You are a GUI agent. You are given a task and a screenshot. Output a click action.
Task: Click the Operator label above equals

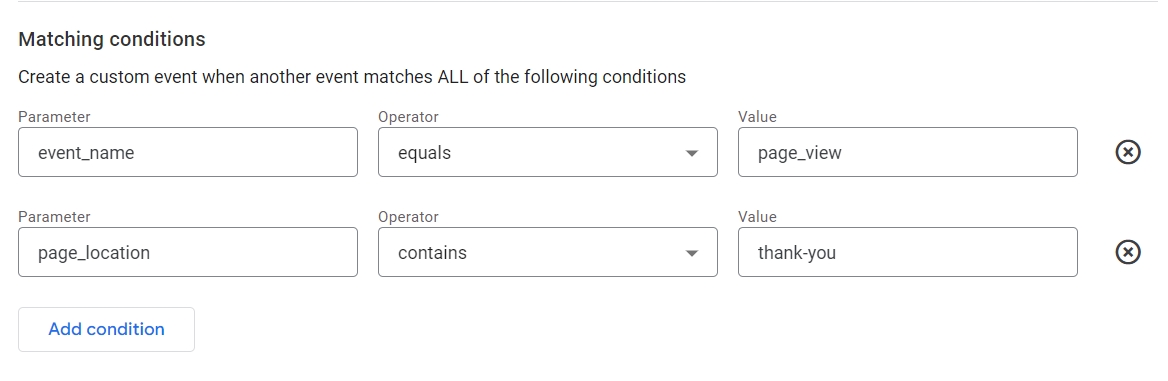(x=408, y=117)
